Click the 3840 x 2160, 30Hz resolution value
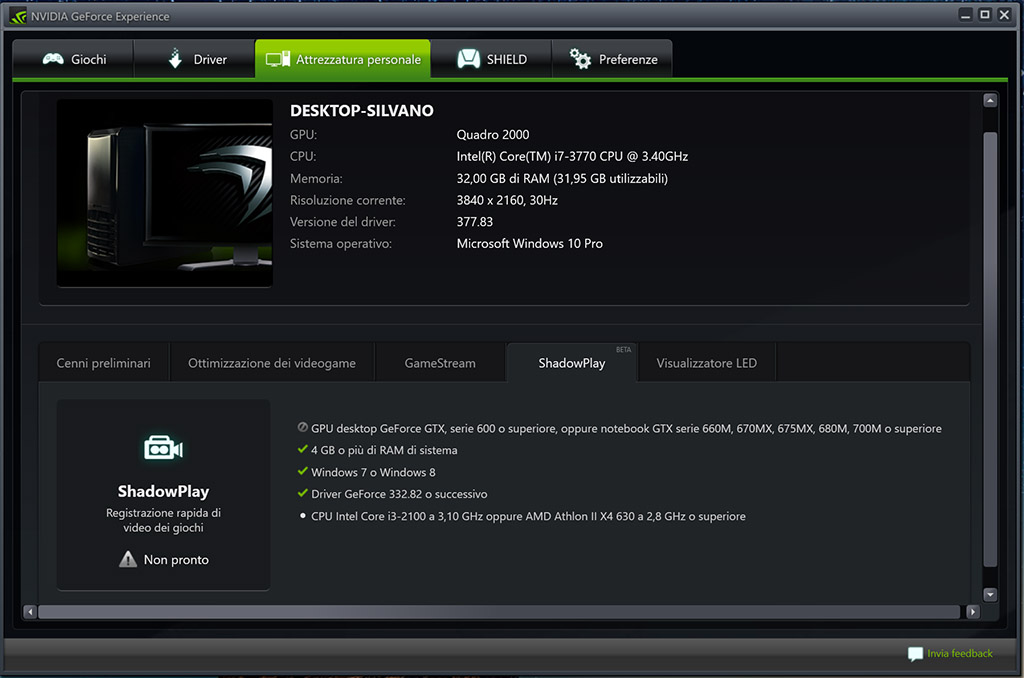Screen dimensions: 1024x678 [x=507, y=200]
